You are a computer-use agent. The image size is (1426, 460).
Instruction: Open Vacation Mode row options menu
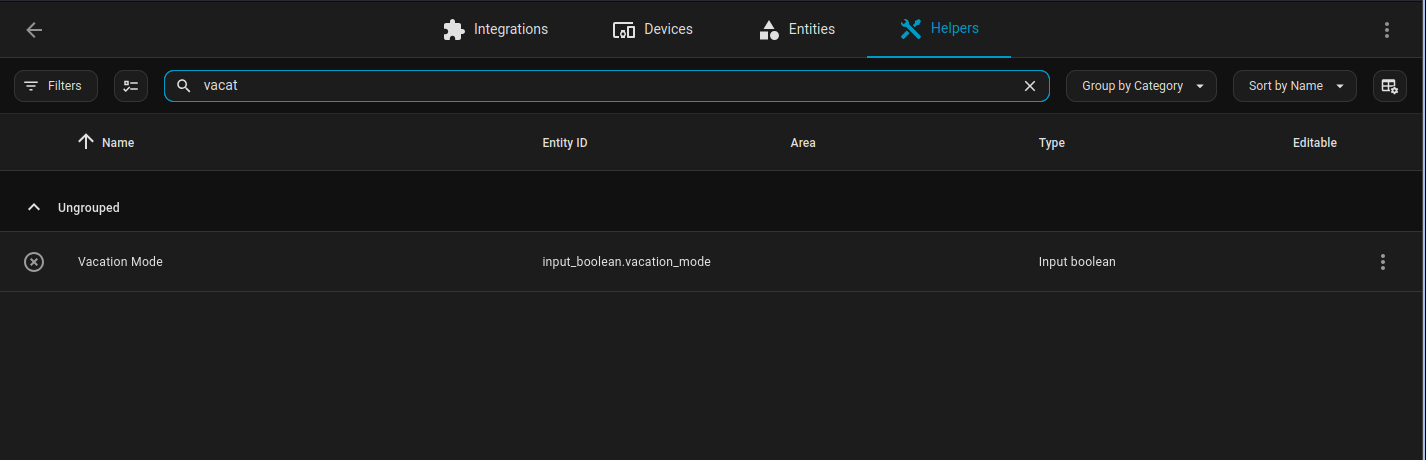(x=1383, y=262)
